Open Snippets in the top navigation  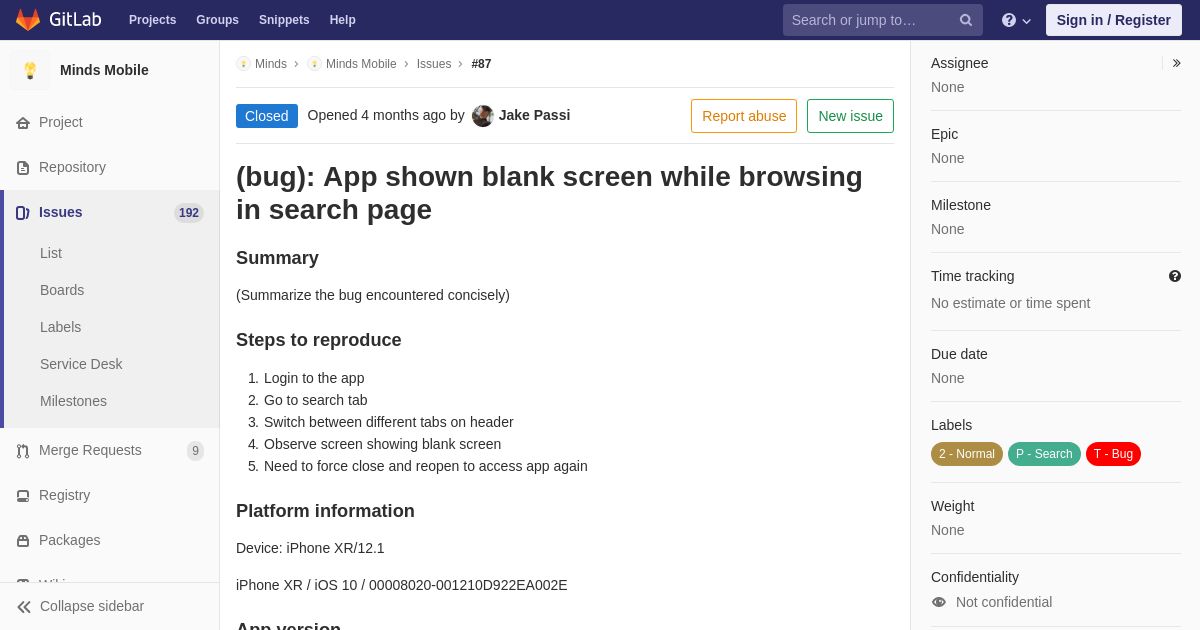tap(284, 20)
